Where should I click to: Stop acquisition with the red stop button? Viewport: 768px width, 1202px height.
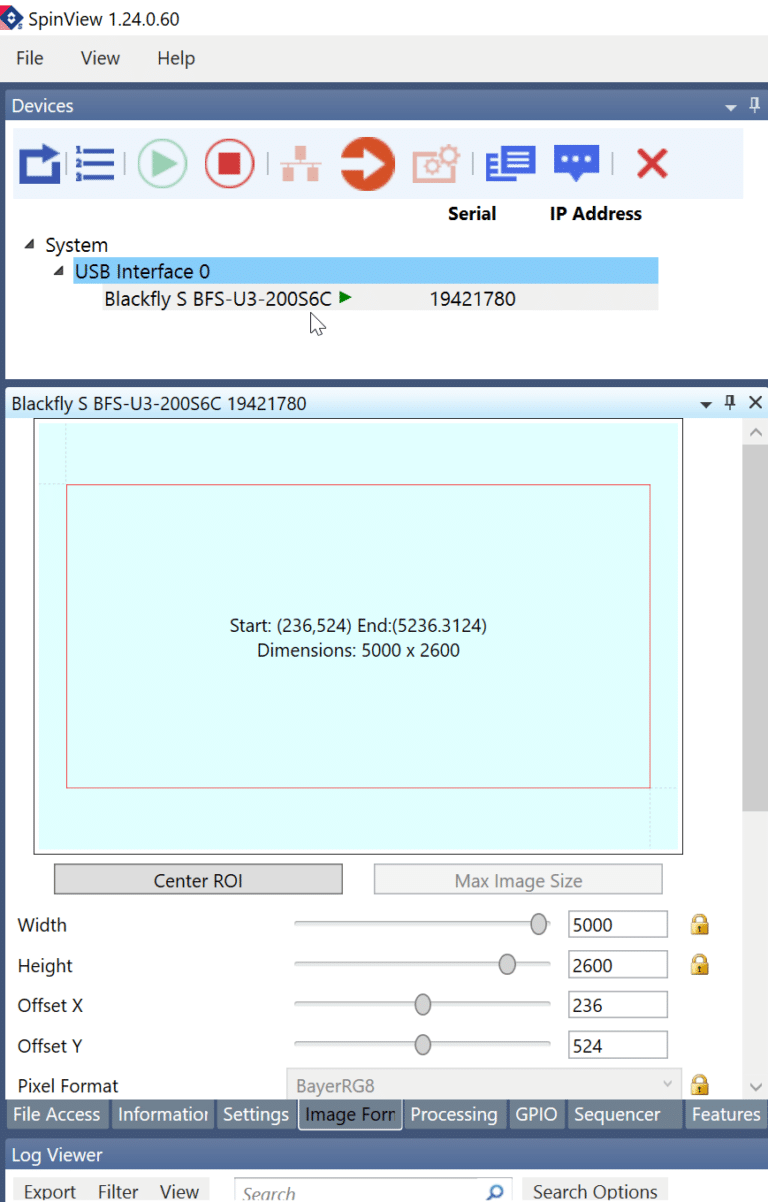click(x=229, y=164)
